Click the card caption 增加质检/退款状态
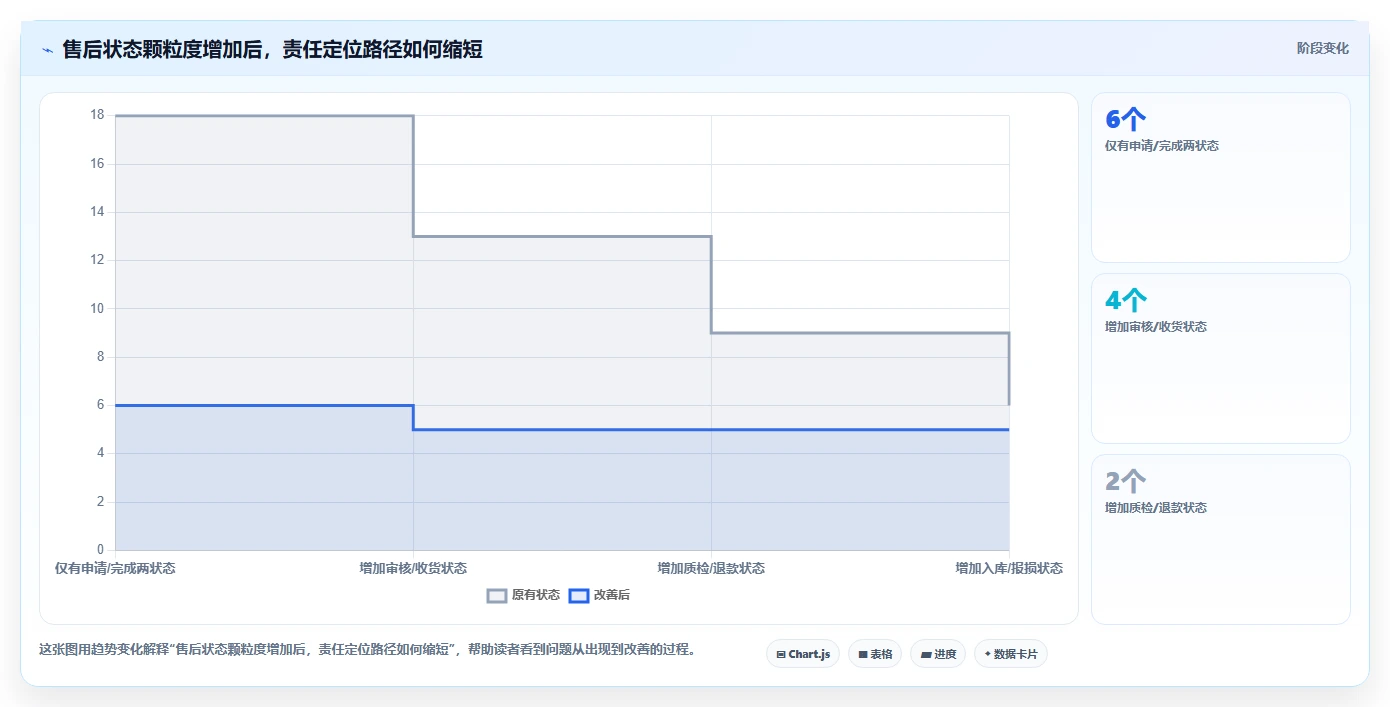 click(1156, 508)
